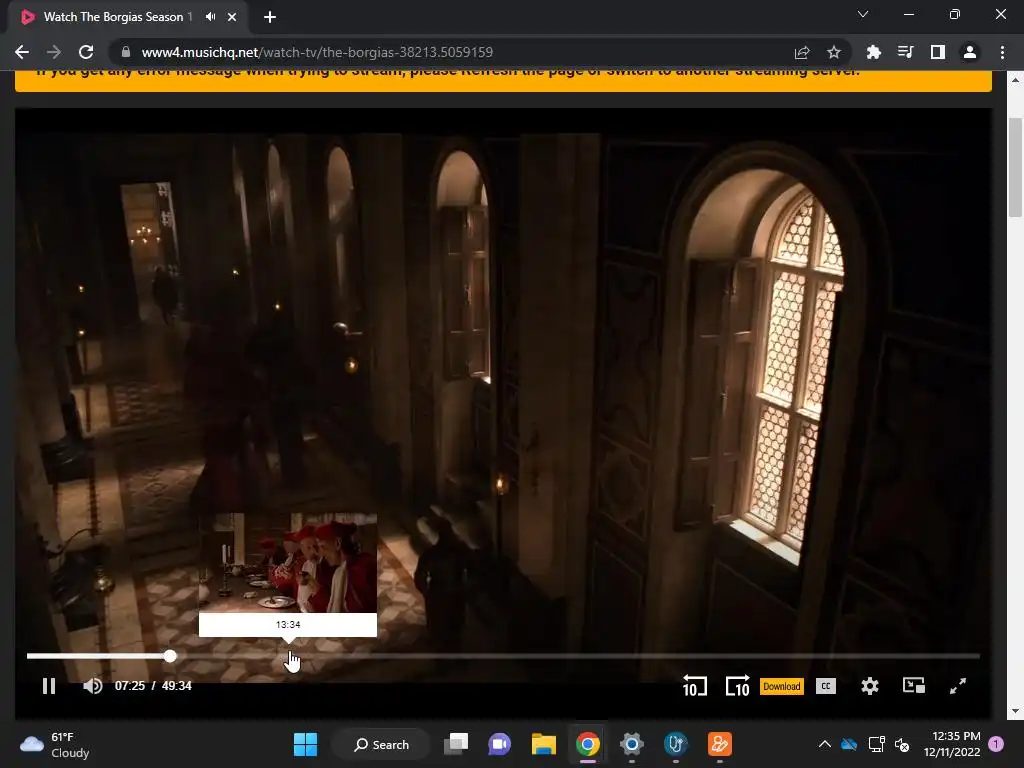Switch to Google Chrome taskbar icon
Image resolution: width=1024 pixels, height=768 pixels.
tap(588, 744)
